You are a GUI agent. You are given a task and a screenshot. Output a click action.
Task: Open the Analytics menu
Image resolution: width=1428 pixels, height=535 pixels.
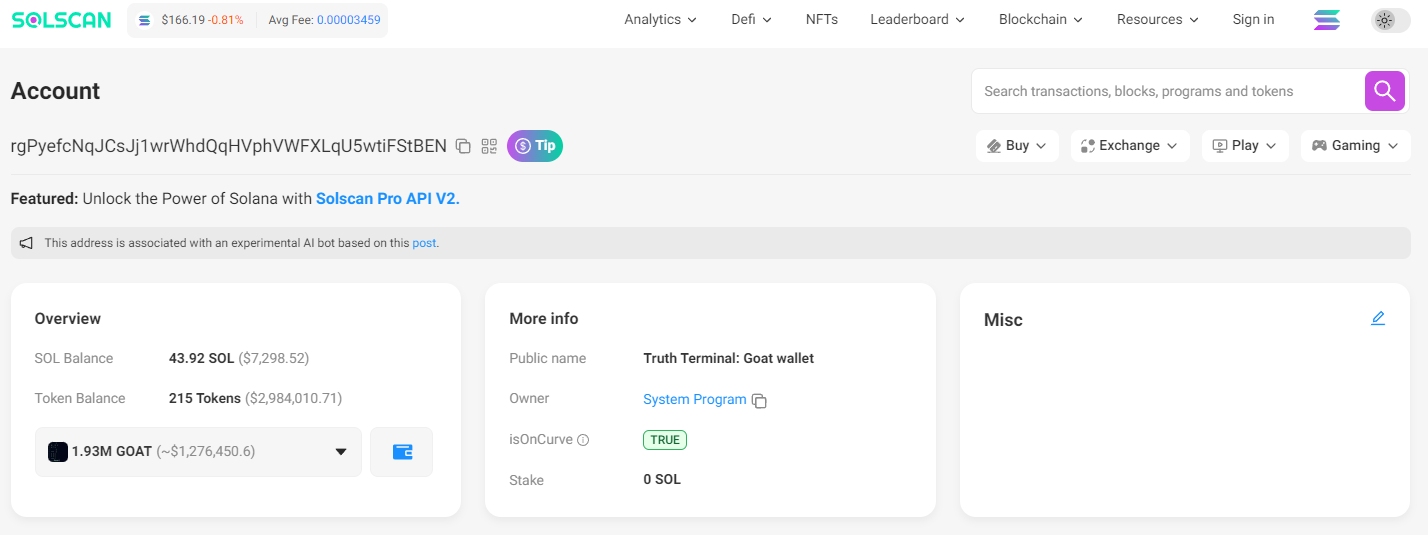(660, 20)
